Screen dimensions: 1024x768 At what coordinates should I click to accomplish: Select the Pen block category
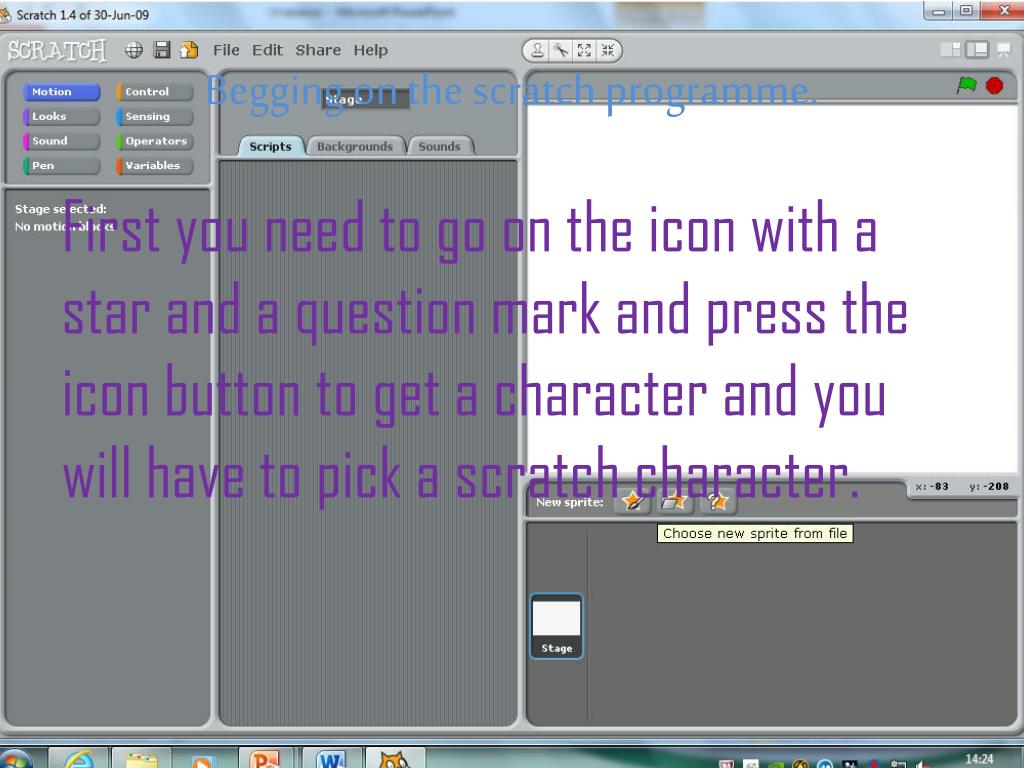[61, 166]
